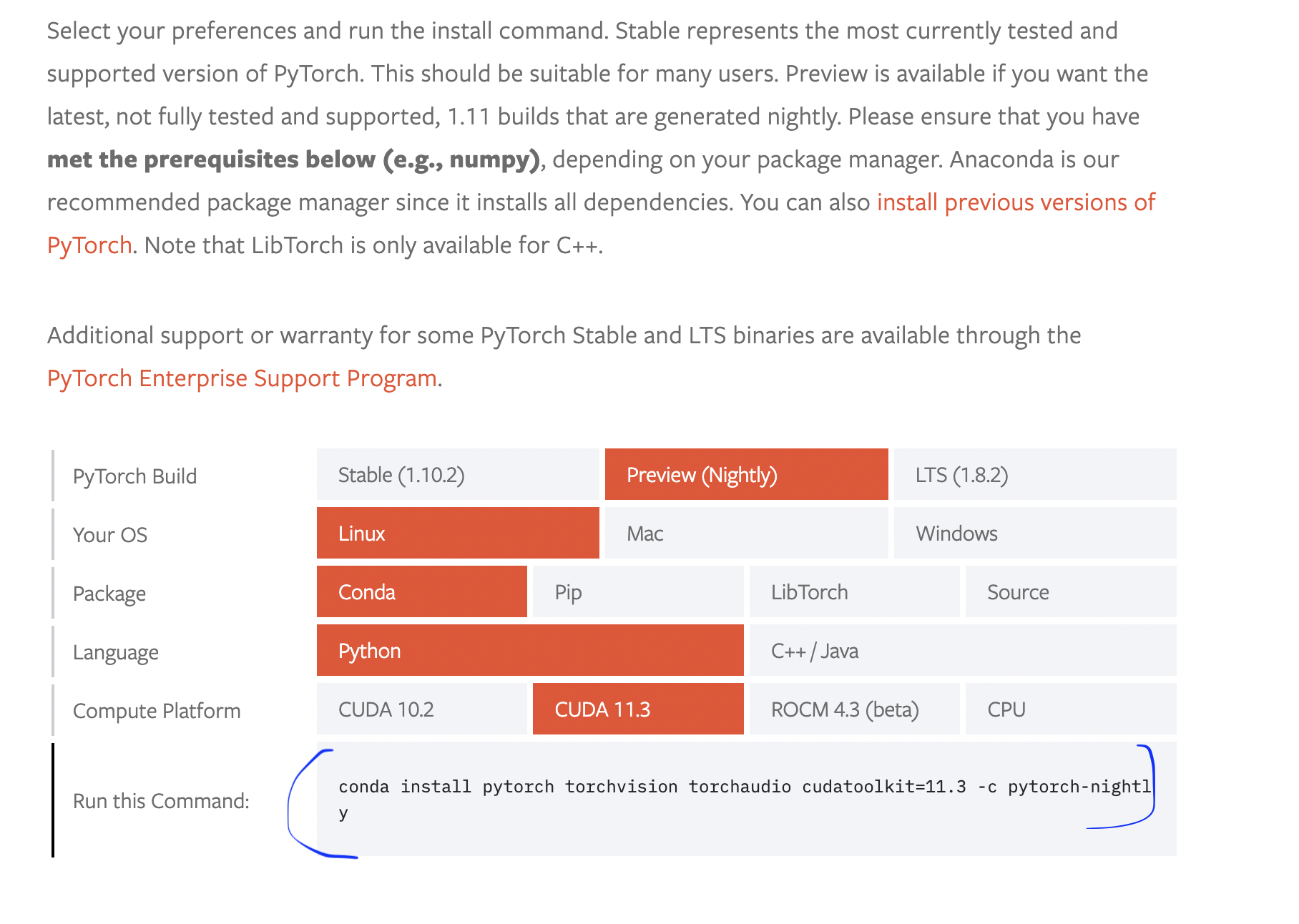Choose CPU as compute platform

[x=1070, y=709]
